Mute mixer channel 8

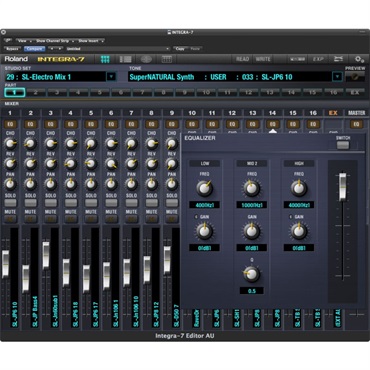(152, 219)
